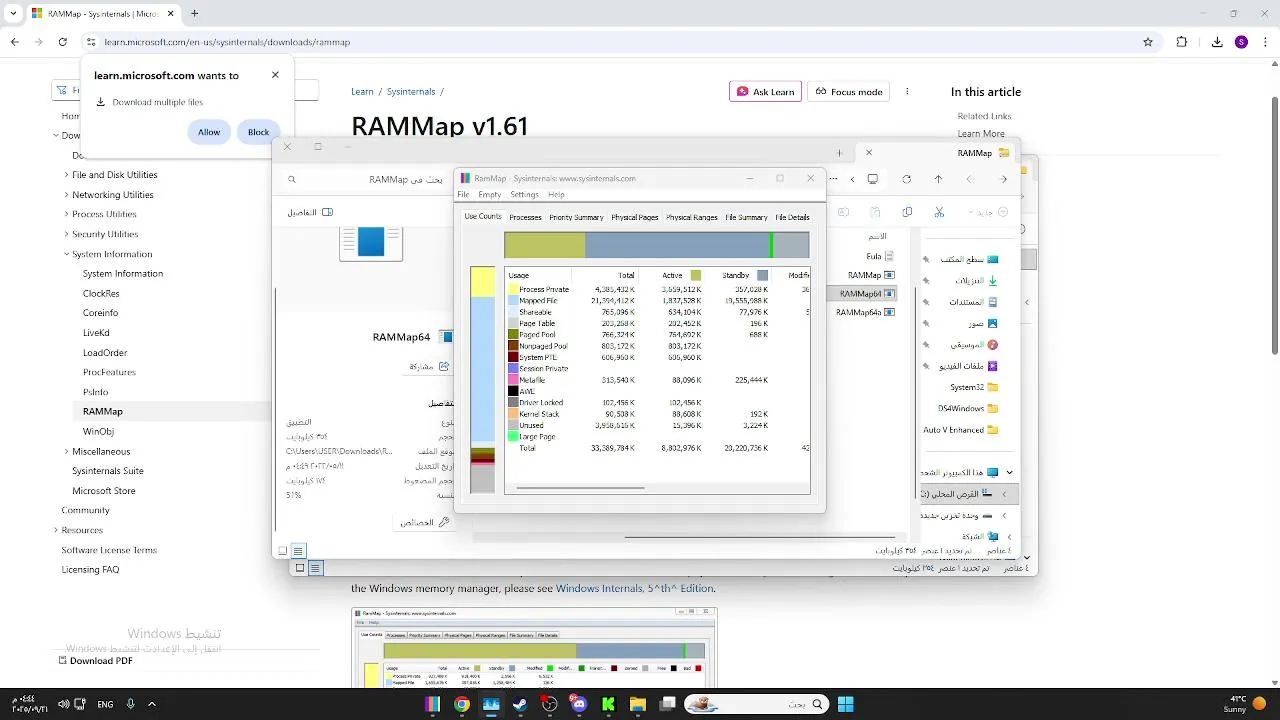This screenshot has width=1280, height=720.
Task: Click the Total column header
Action: [x=626, y=275]
